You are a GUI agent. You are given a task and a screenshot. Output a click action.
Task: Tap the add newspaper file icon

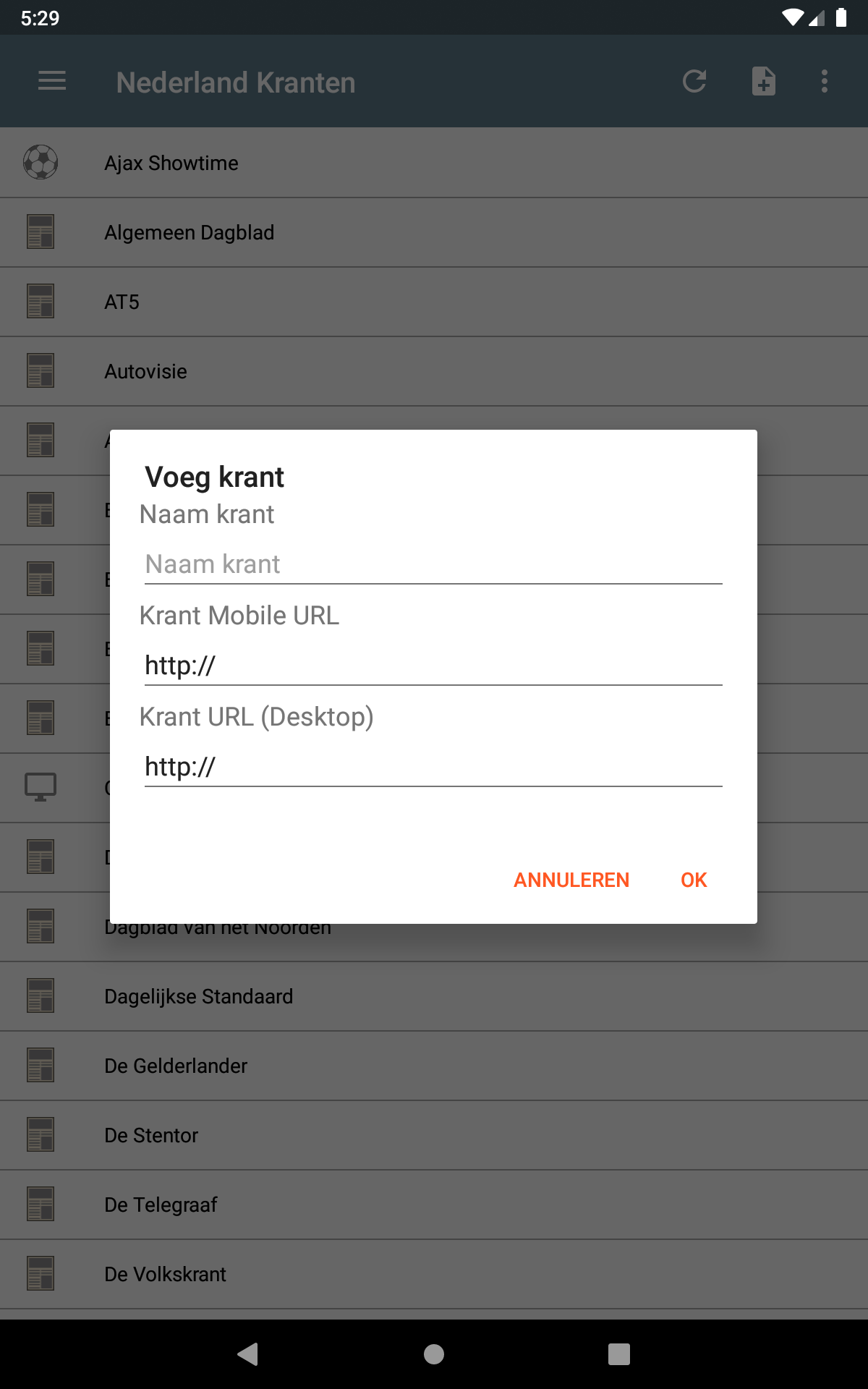coord(763,81)
